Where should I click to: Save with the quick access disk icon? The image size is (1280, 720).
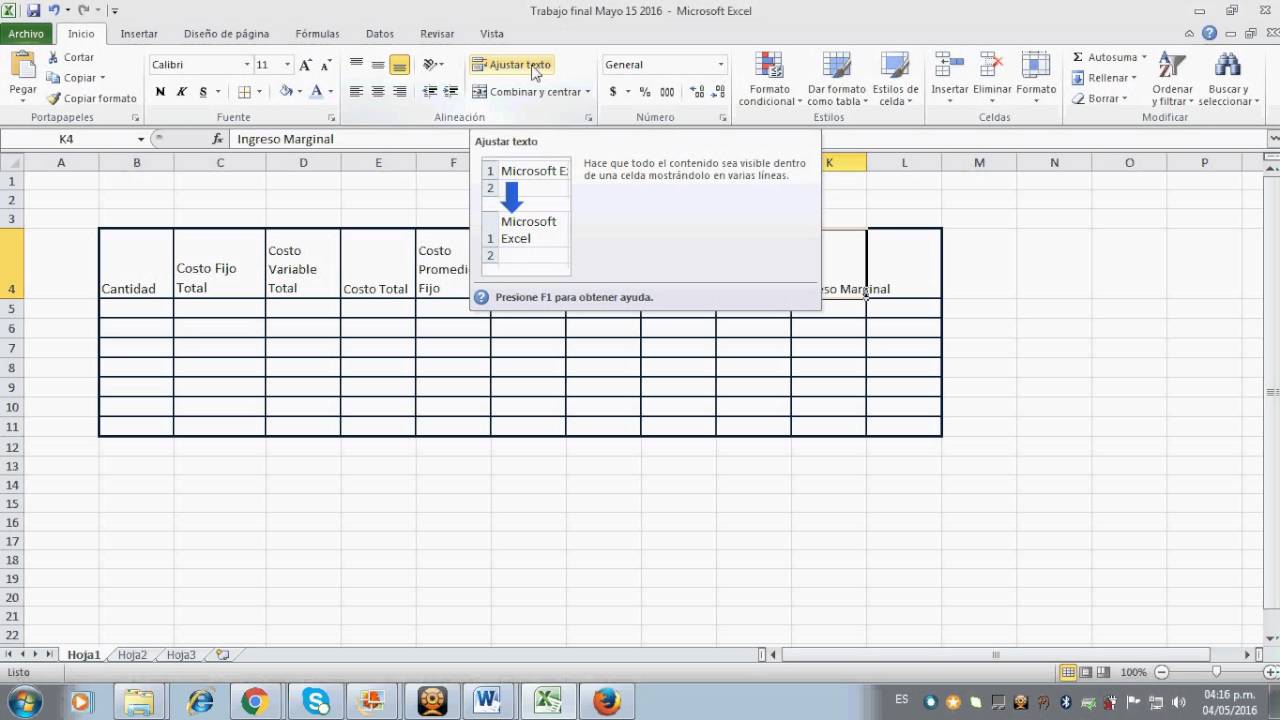pyautogui.click(x=33, y=10)
